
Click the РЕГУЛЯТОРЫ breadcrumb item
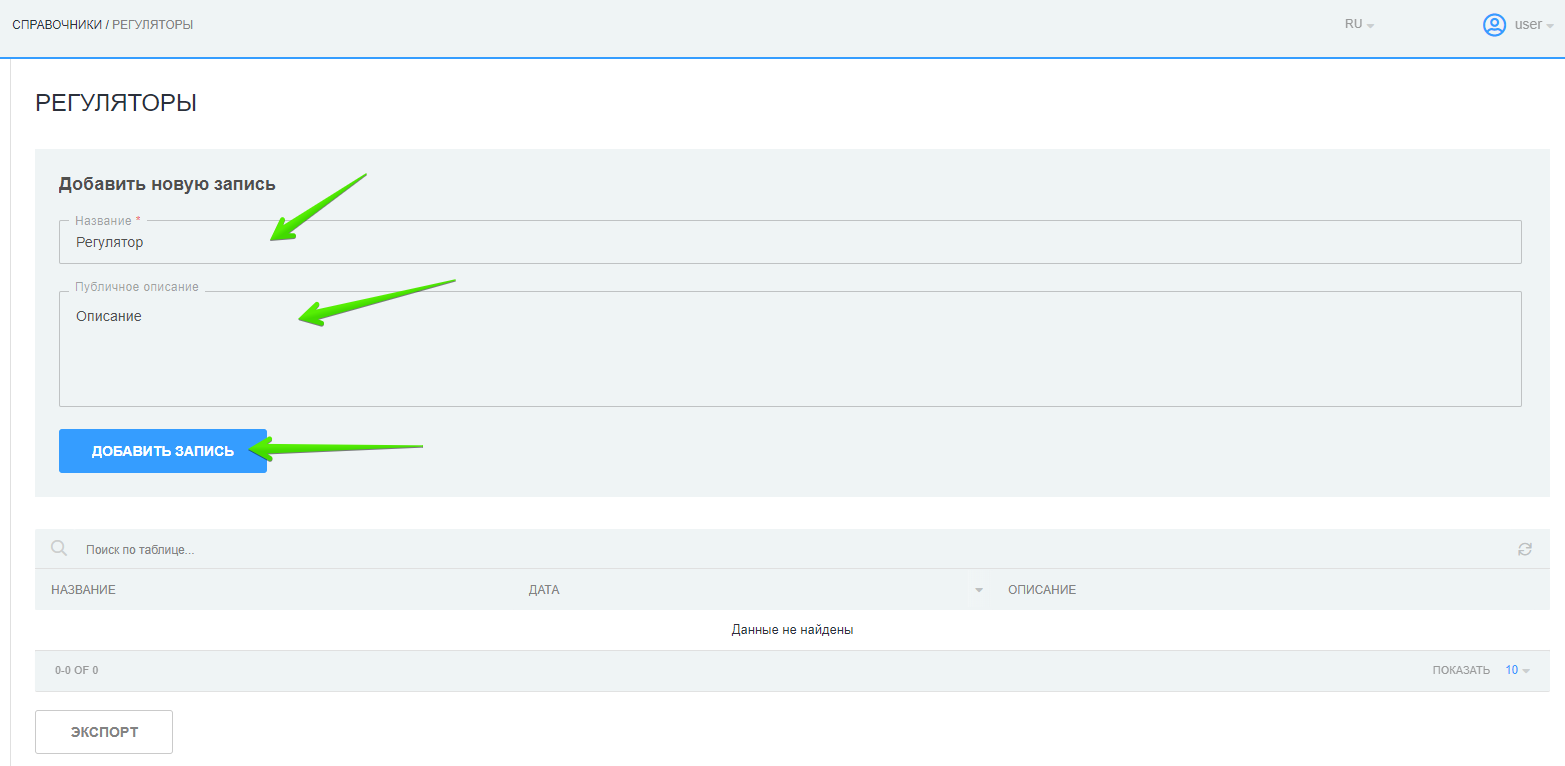(x=152, y=25)
